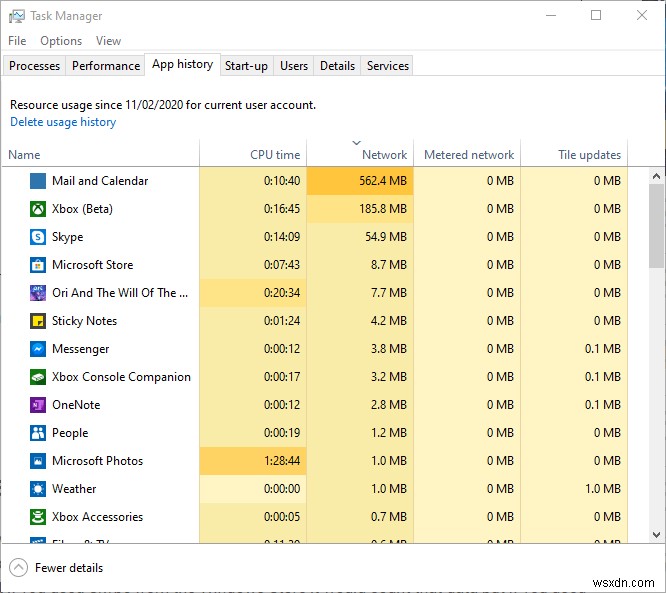The height and width of the screenshot is (593, 666).
Task: Click the Fewer details label
Action: pos(69,568)
